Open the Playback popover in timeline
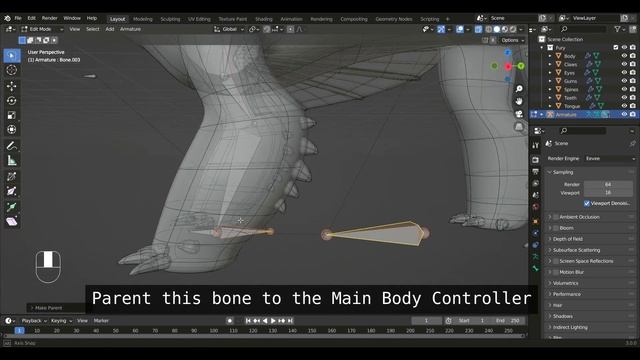The image size is (640, 360). click(33, 321)
